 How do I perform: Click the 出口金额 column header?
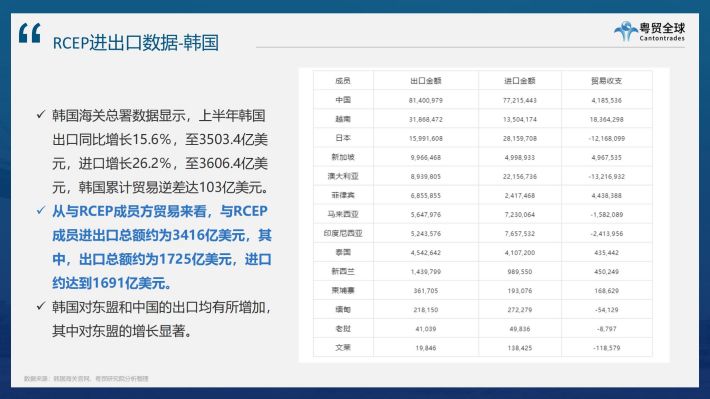click(x=426, y=81)
